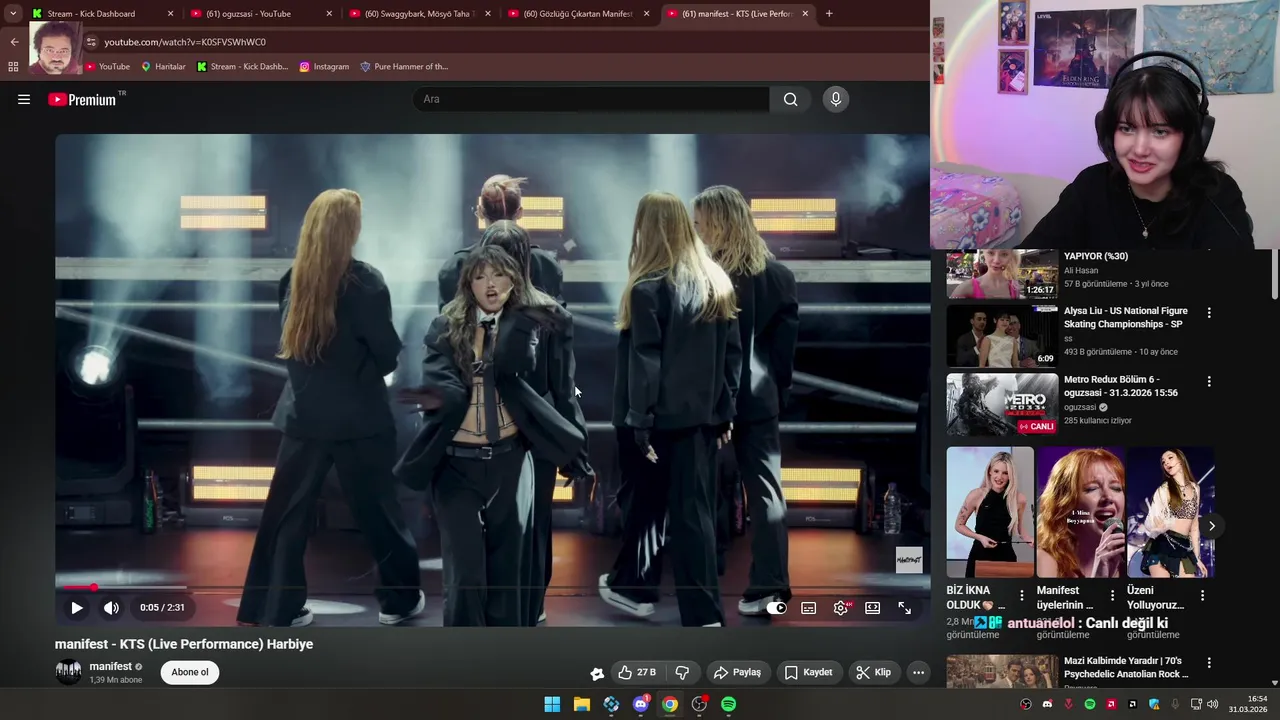The height and width of the screenshot is (720, 1280).
Task: Open the Windows Start menu
Action: coord(552,704)
